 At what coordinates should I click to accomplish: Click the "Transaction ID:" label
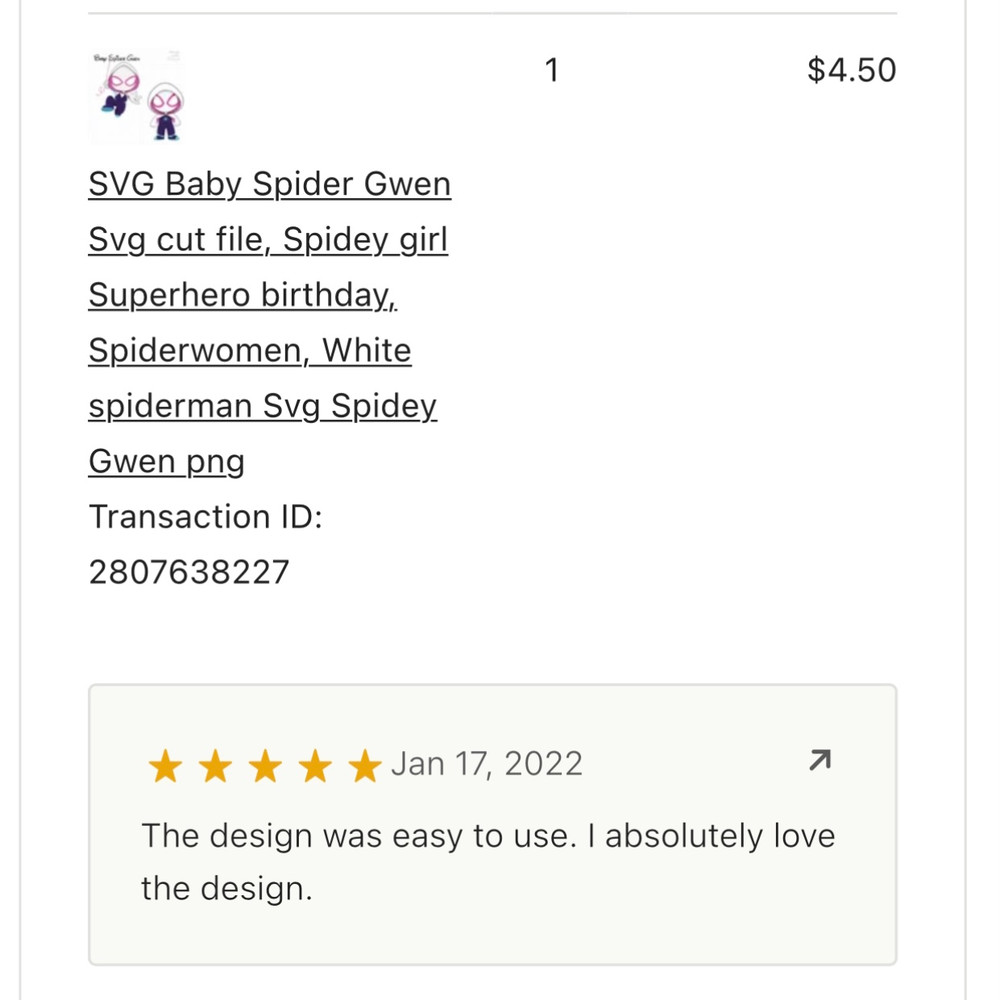coord(205,517)
